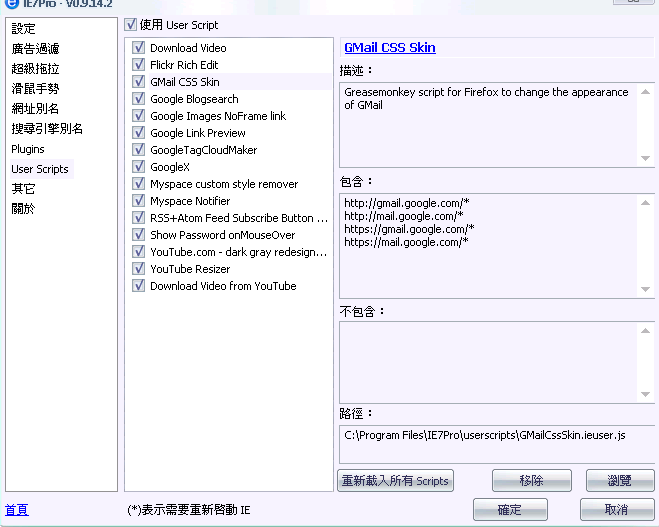Select the Google Link Preview row
This screenshot has width=659, height=527.
(x=198, y=133)
